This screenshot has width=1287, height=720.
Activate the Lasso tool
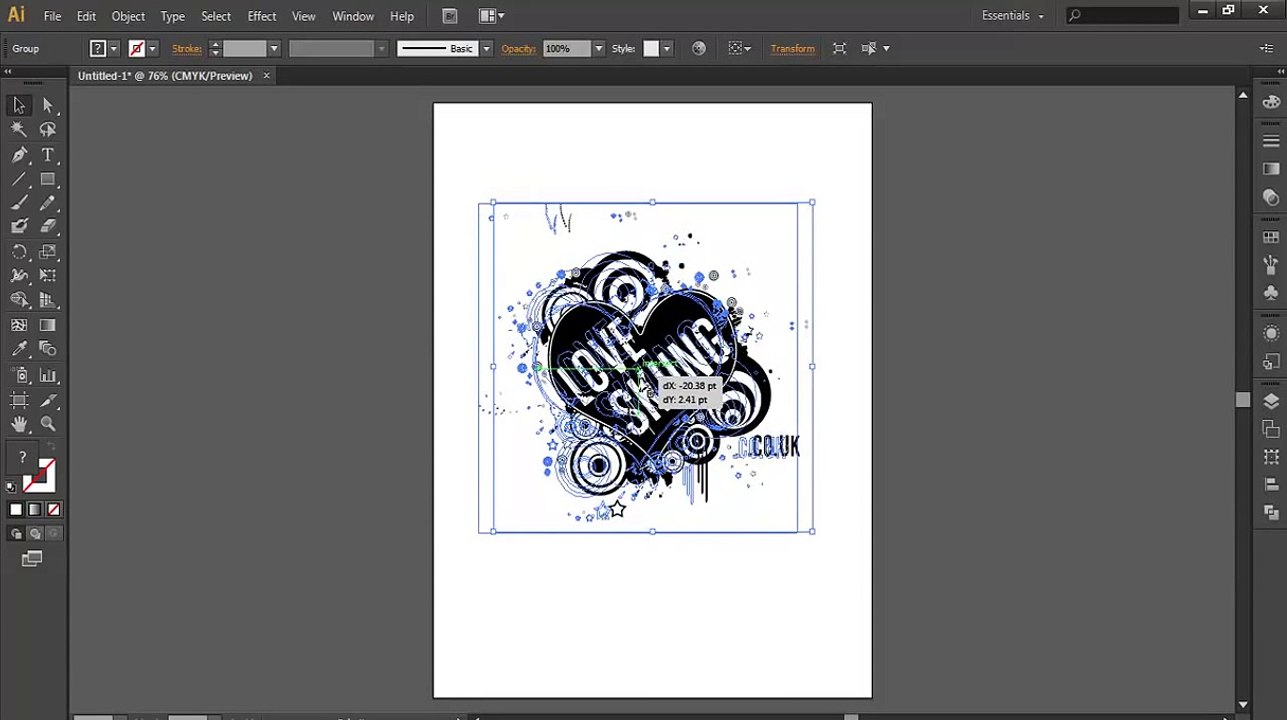point(47,130)
